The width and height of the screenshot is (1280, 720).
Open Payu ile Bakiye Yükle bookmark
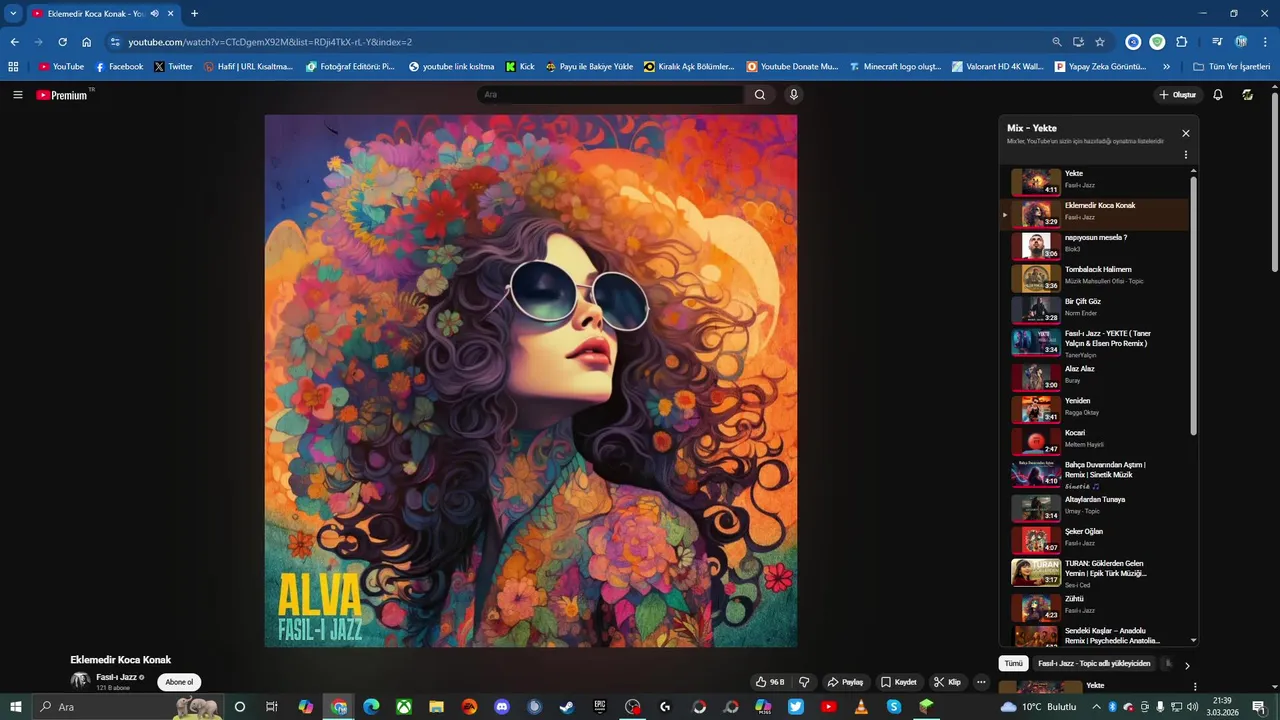coord(589,67)
